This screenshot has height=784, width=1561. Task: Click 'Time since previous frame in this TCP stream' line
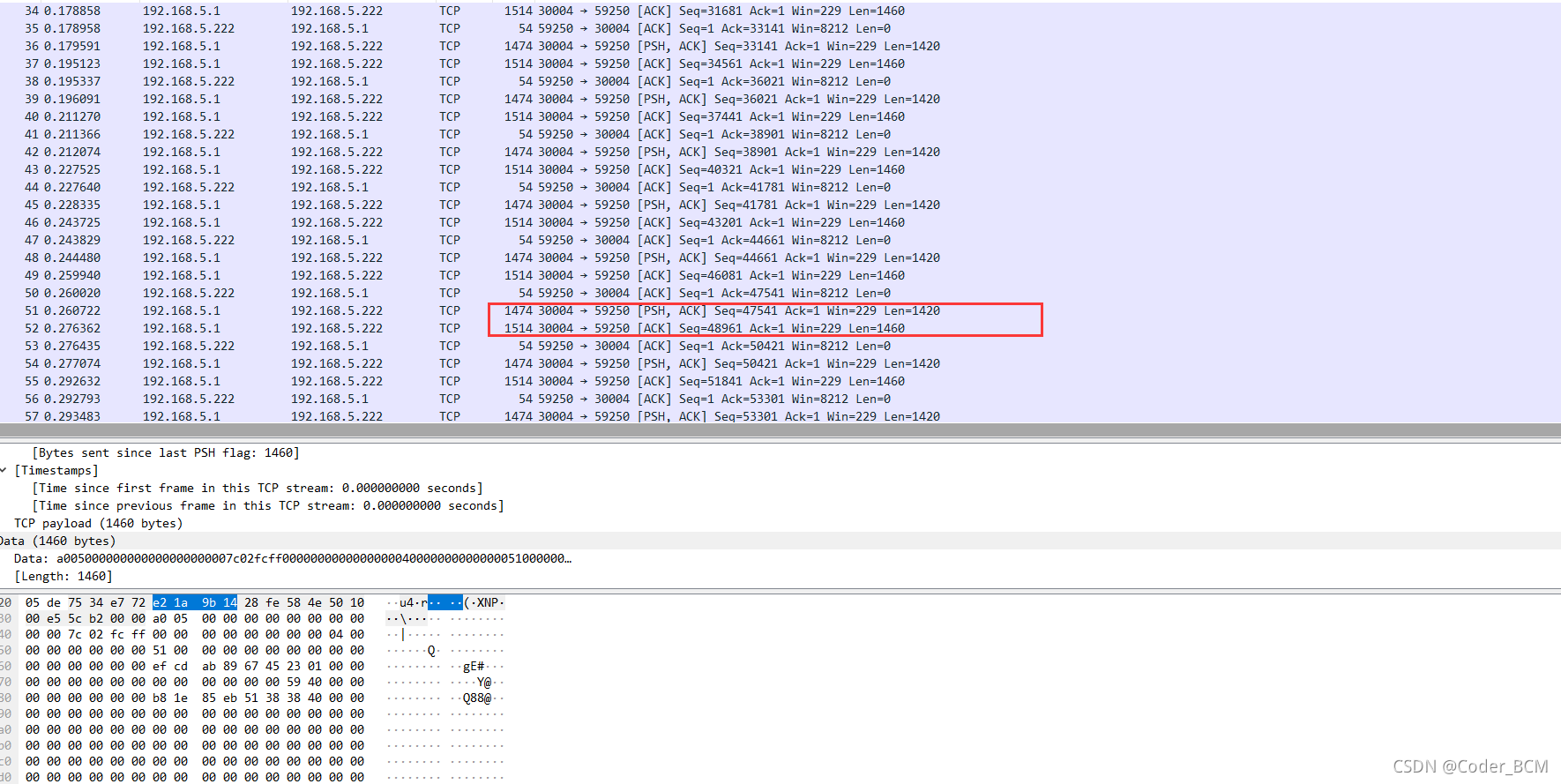coord(268,505)
